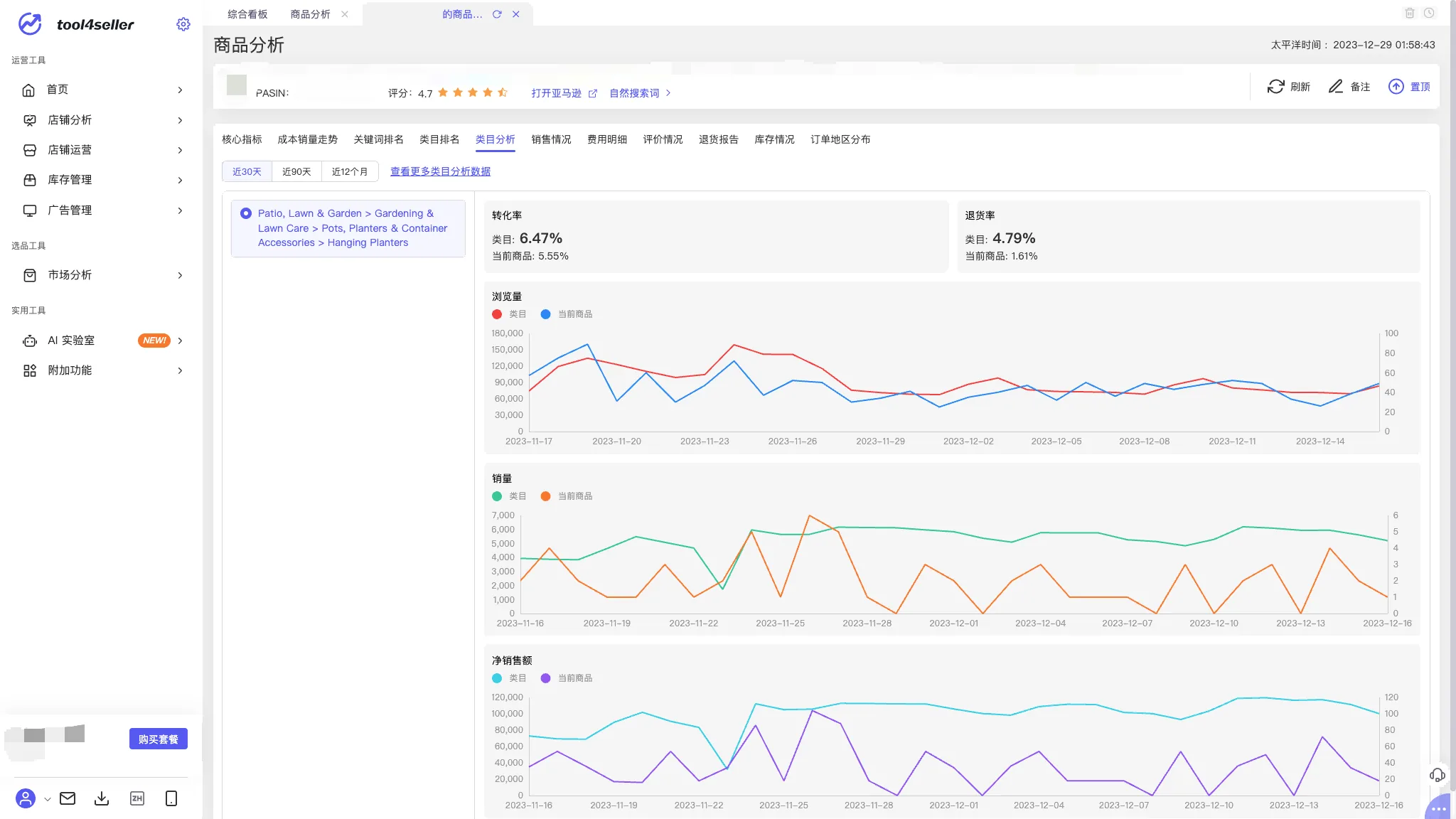Click the product thumbnail image beside PASIN

tap(237, 85)
